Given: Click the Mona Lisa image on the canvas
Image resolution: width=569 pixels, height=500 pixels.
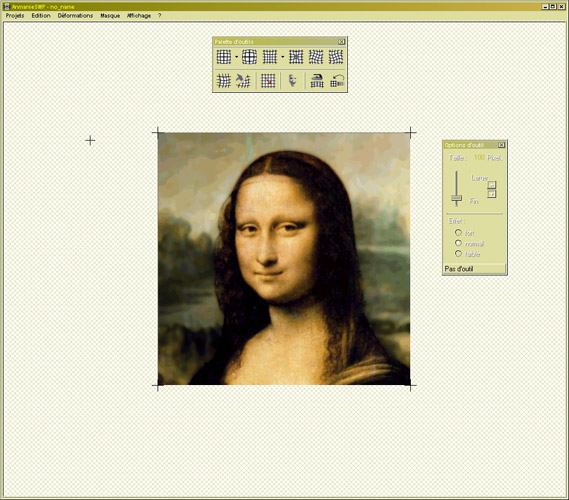Looking at the screenshot, I should (x=284, y=259).
